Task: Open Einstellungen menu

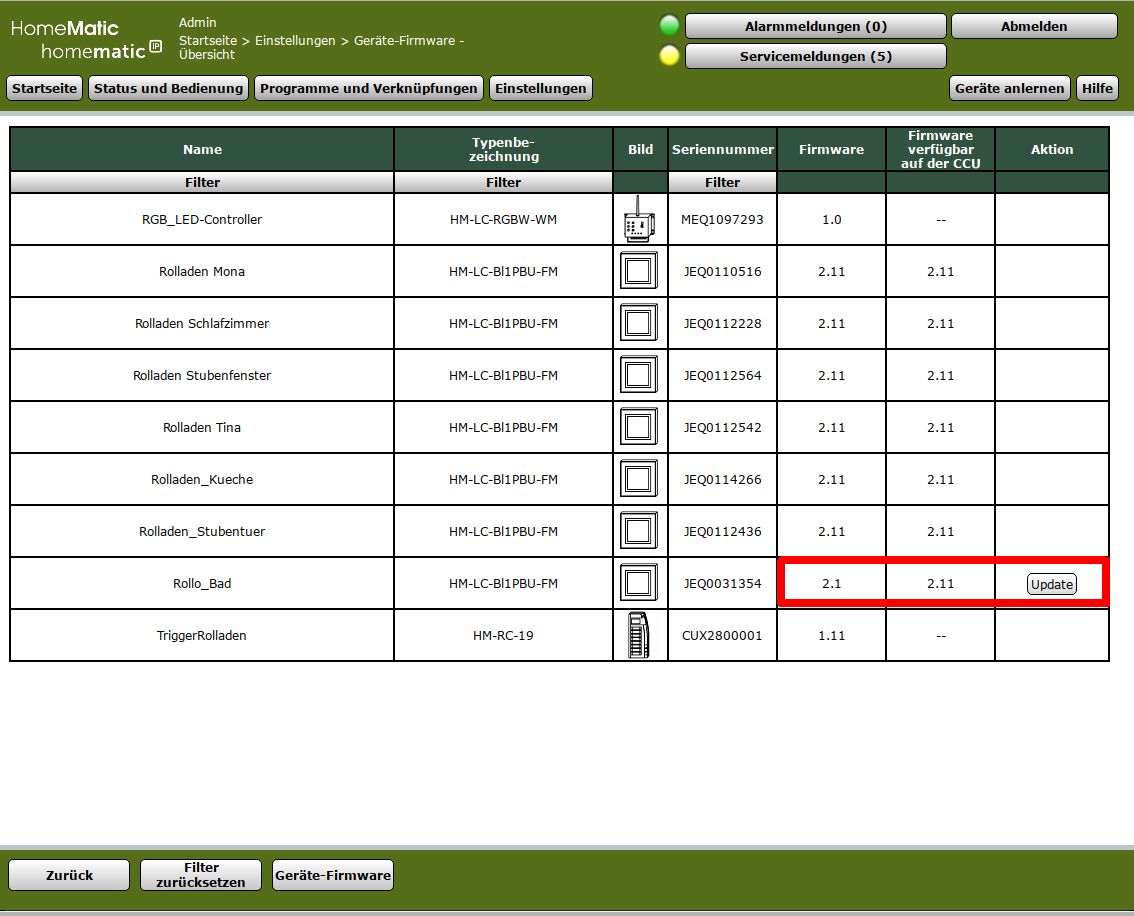Action: 540,88
